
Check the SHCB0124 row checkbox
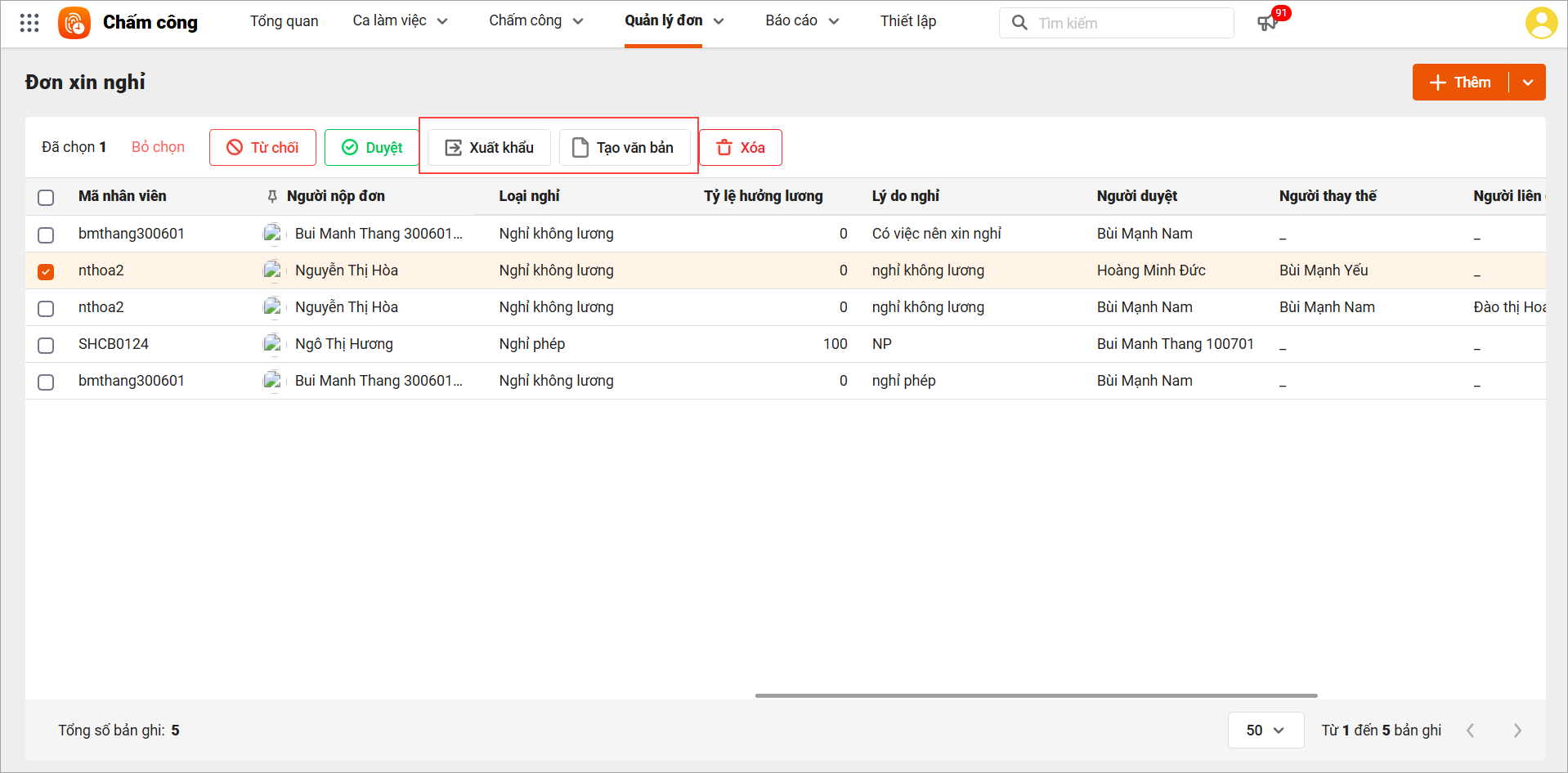coord(46,345)
